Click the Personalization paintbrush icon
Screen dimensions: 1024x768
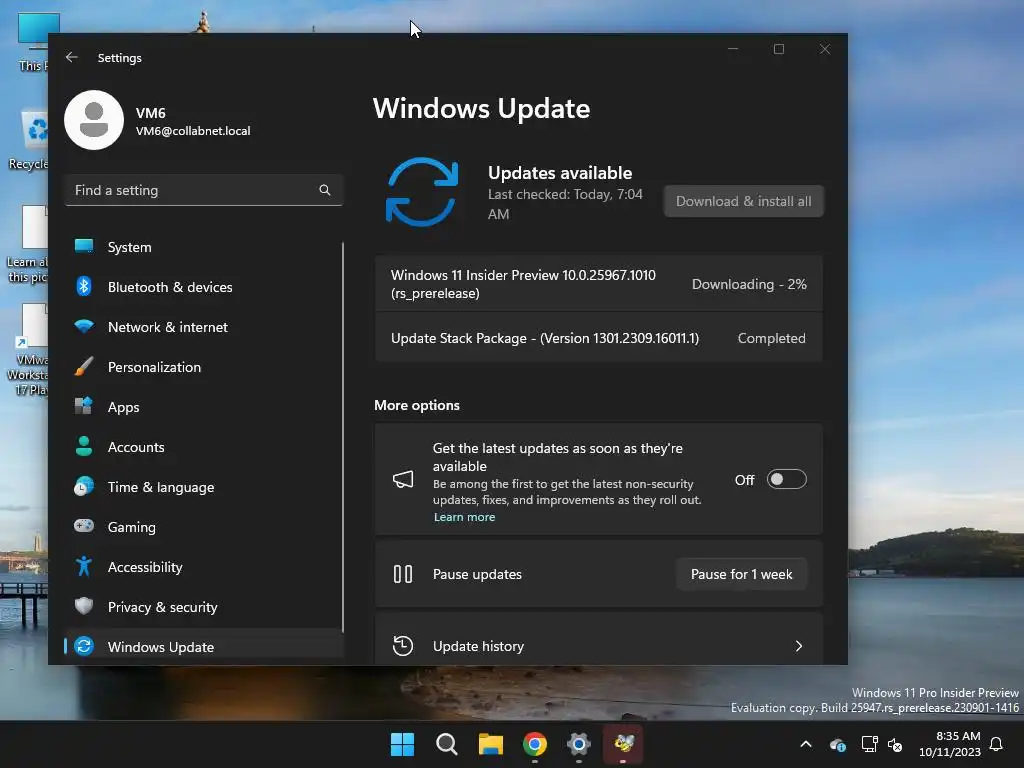[x=84, y=366]
